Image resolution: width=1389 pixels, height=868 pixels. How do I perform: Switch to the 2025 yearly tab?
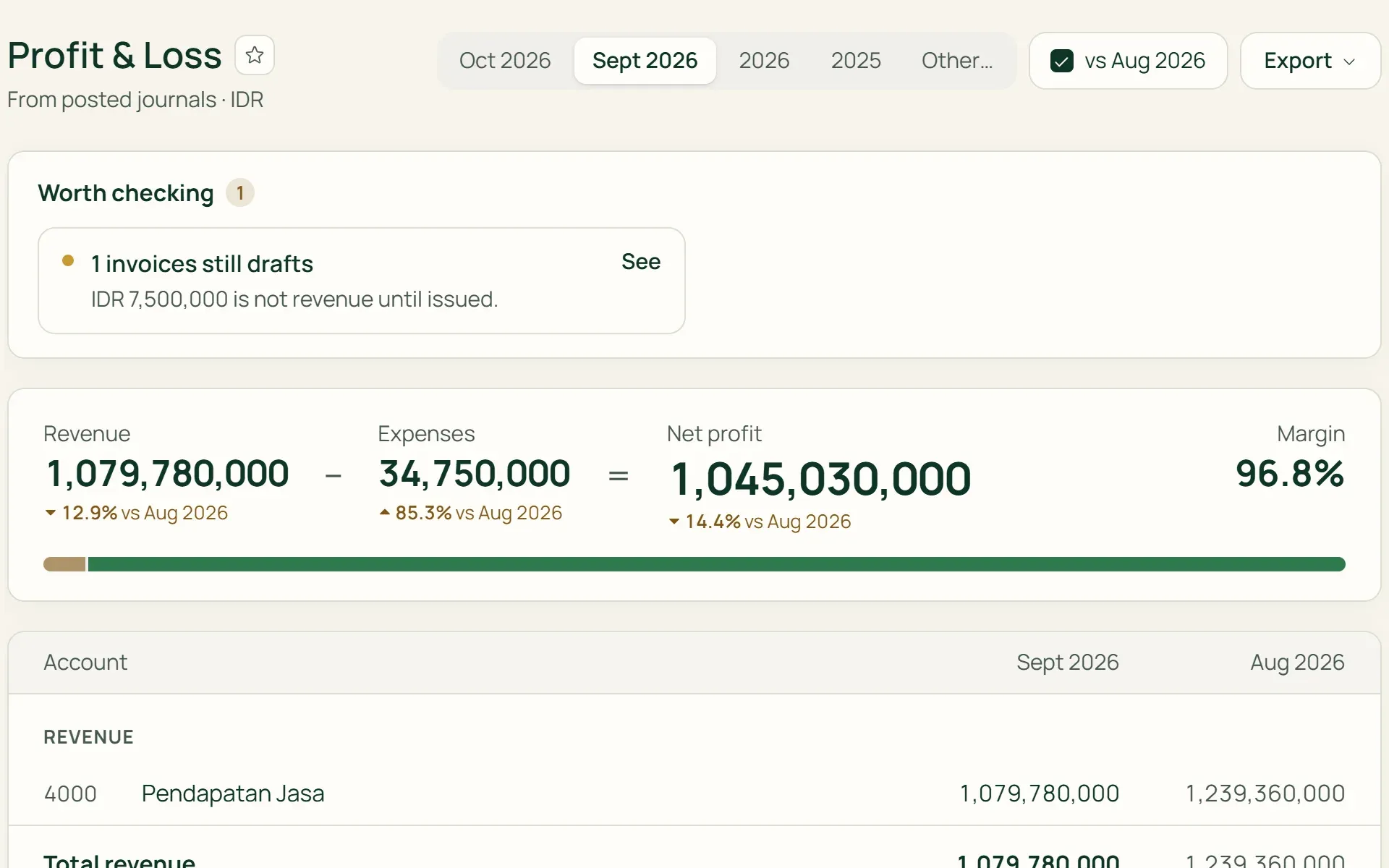click(856, 61)
